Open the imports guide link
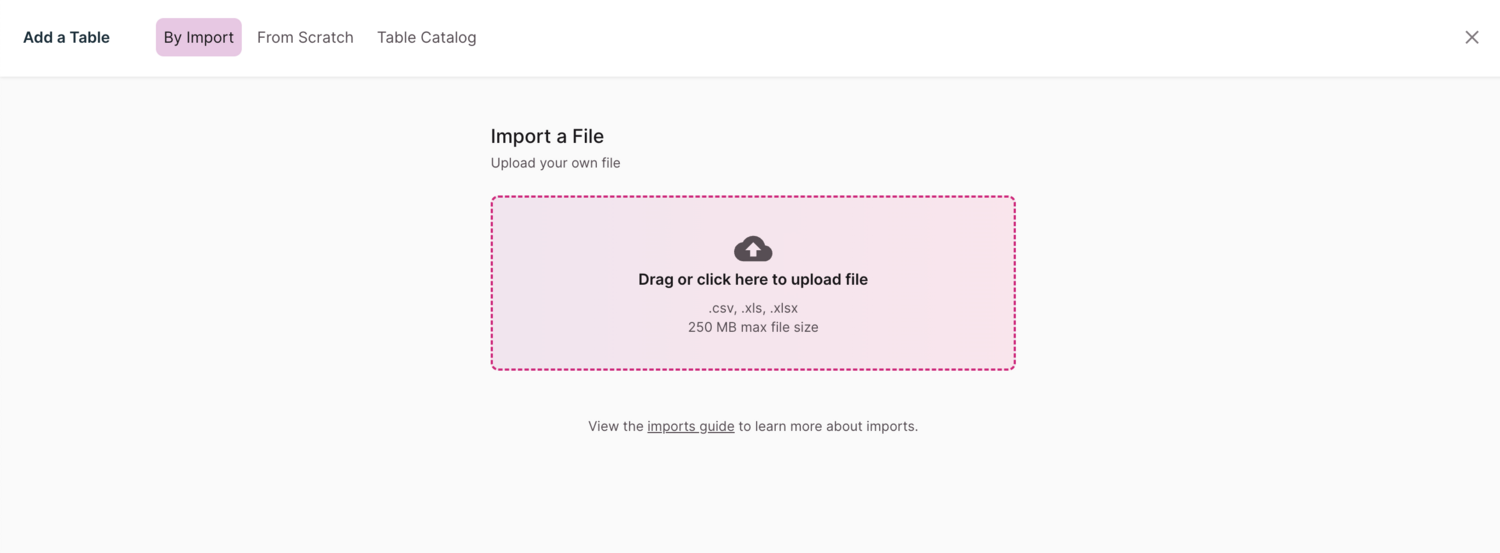Image resolution: width=1500 pixels, height=553 pixels. click(691, 426)
